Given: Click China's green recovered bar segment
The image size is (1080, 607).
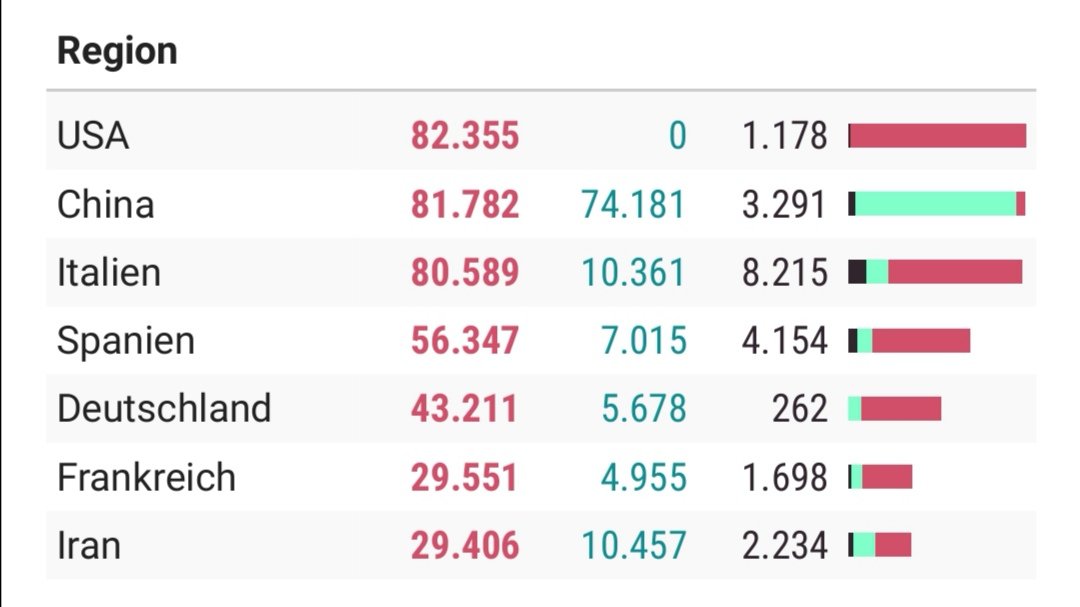Looking at the screenshot, I should click(x=935, y=204).
